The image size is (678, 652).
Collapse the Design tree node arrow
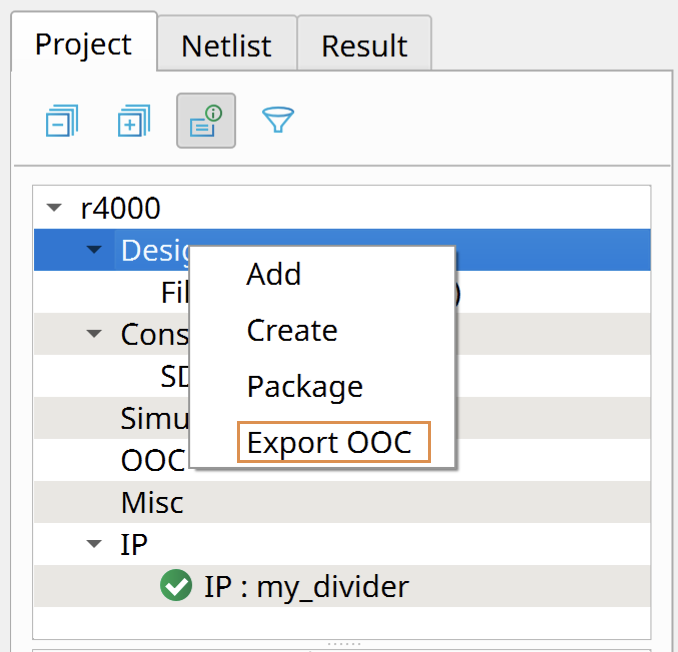(95, 250)
